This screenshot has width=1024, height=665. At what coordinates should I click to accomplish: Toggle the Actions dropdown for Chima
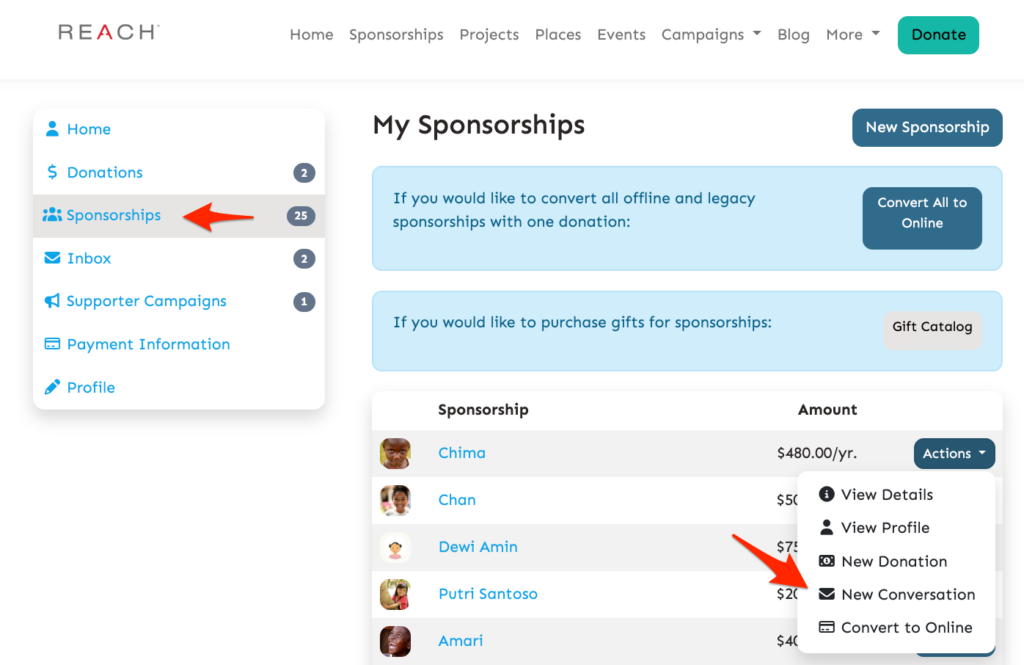[953, 453]
